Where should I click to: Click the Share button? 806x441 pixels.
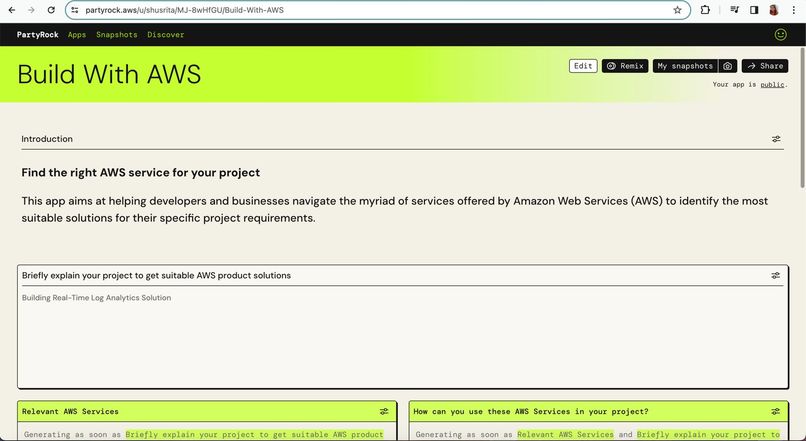click(765, 66)
